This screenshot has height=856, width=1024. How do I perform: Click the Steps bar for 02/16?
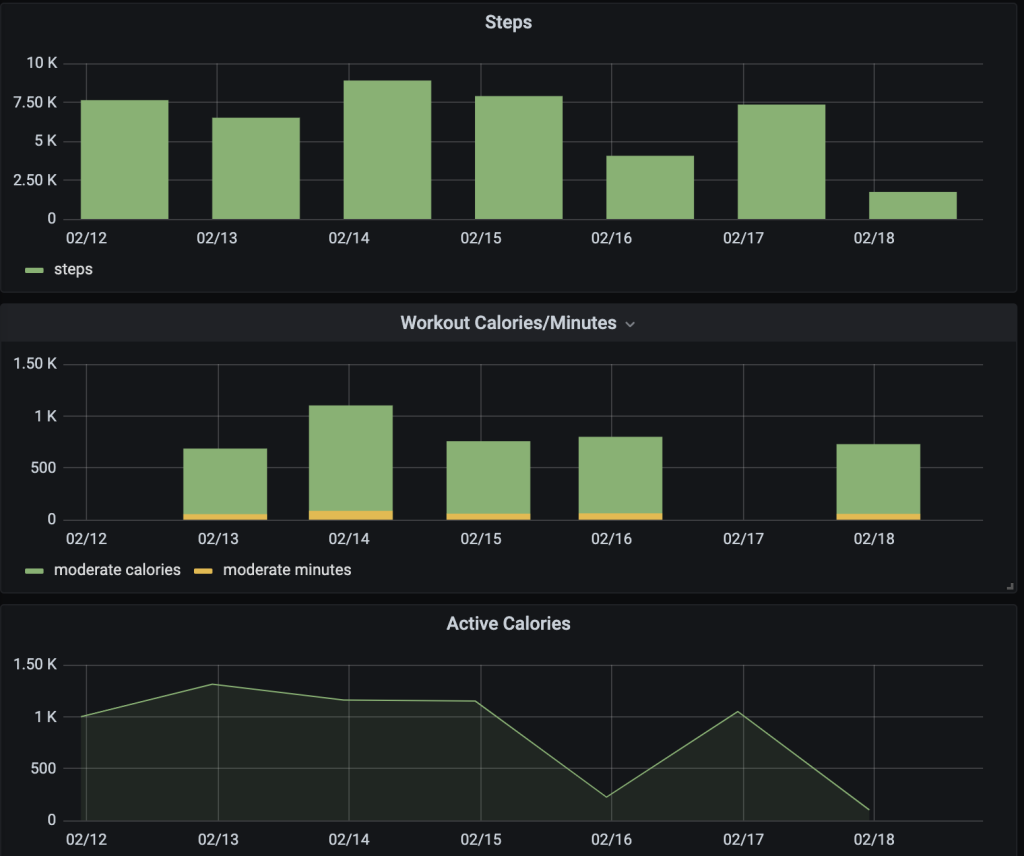point(649,187)
